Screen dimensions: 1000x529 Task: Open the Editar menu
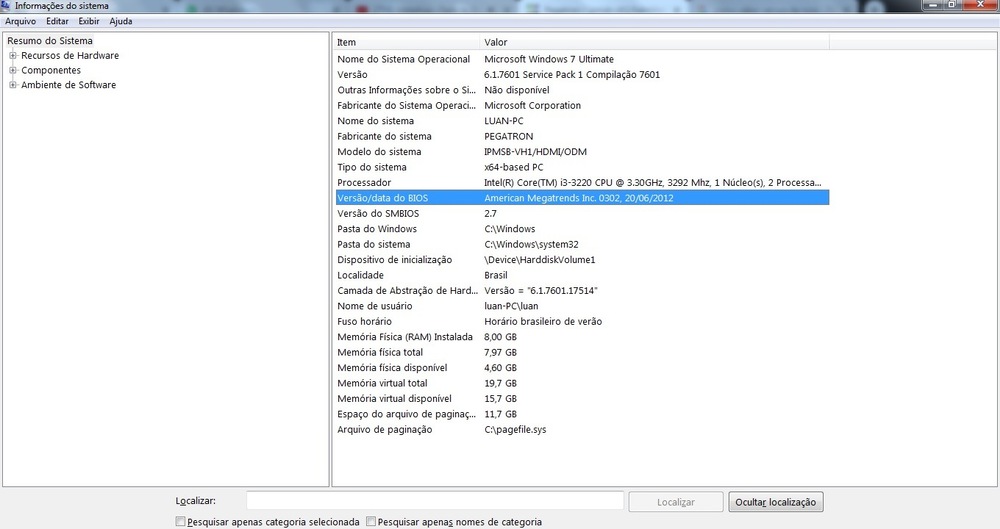tap(57, 21)
